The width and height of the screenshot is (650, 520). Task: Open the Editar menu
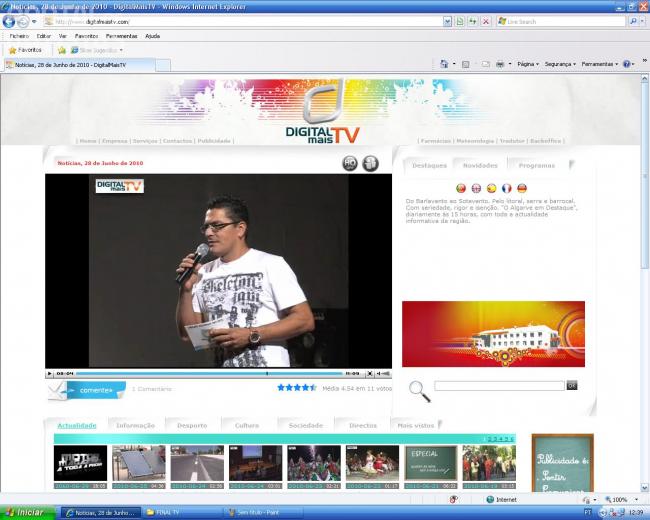44,36
